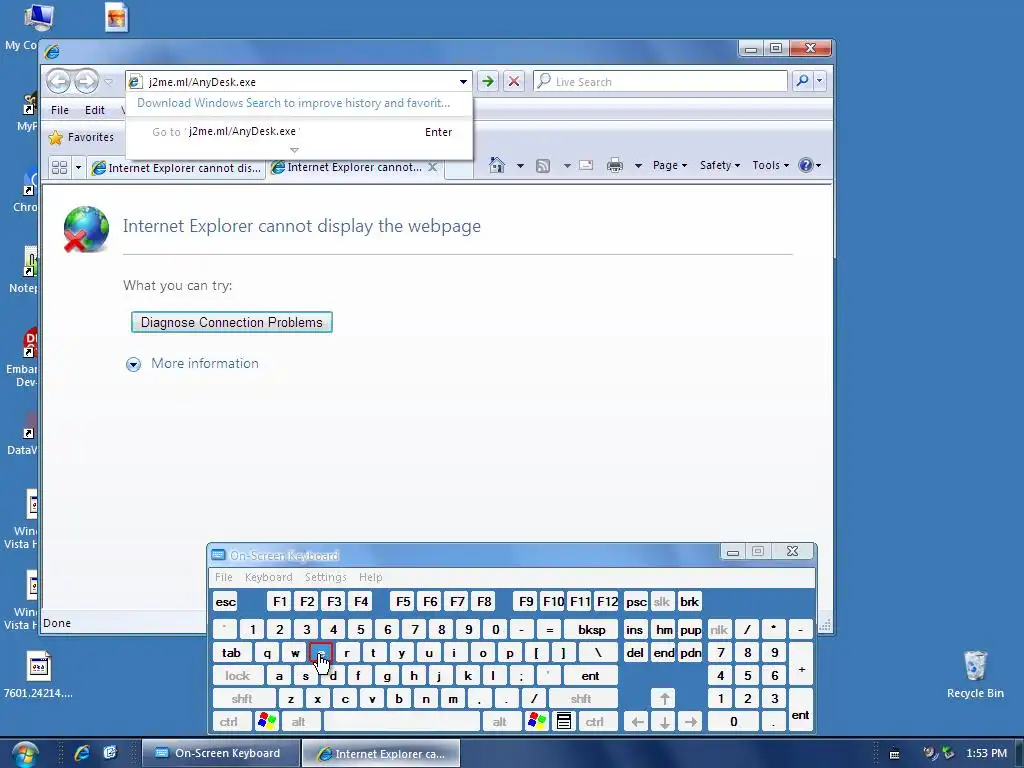
Task: Click the Back navigation arrow
Action: point(59,81)
